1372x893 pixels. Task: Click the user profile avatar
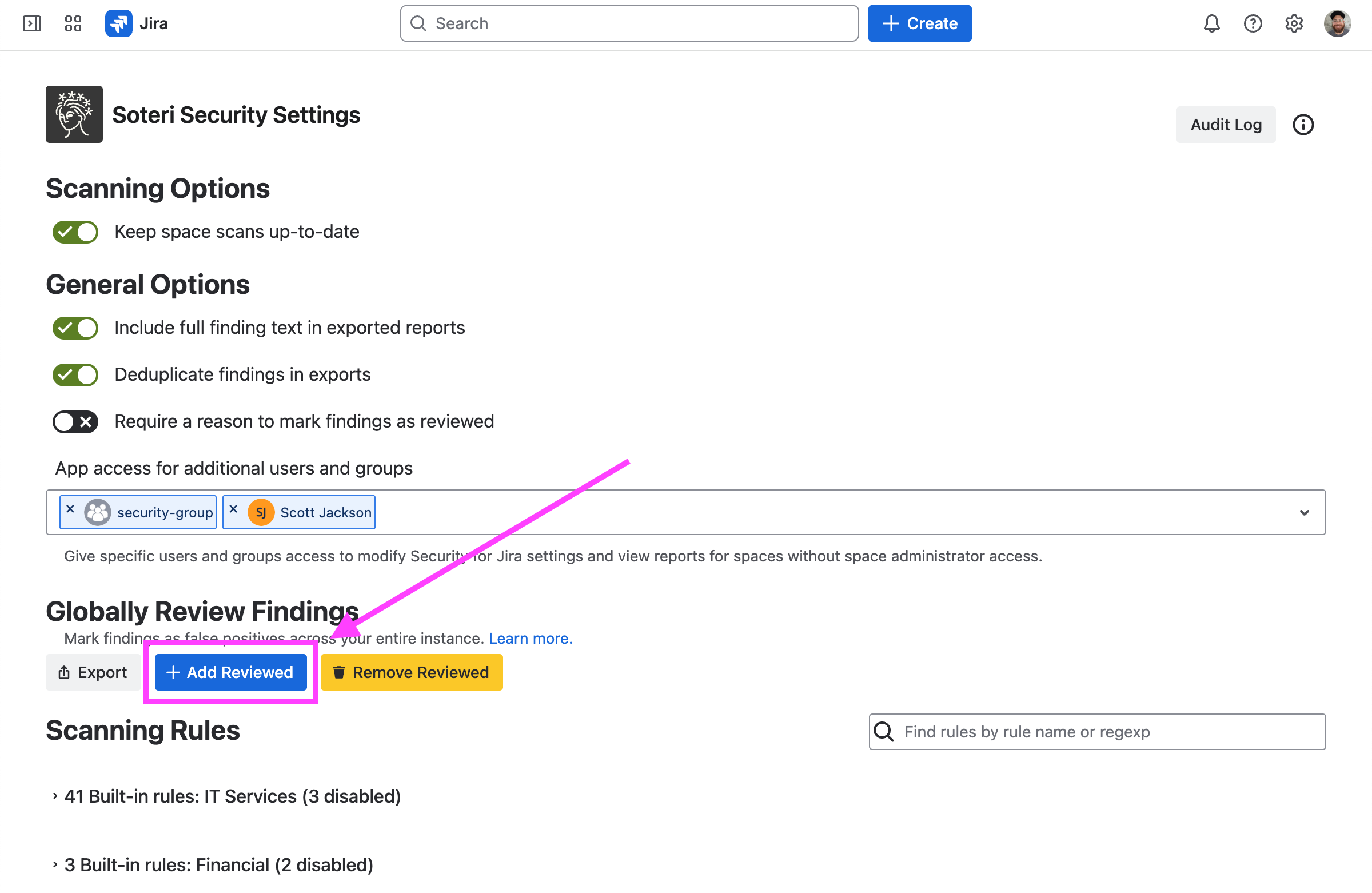(1337, 23)
